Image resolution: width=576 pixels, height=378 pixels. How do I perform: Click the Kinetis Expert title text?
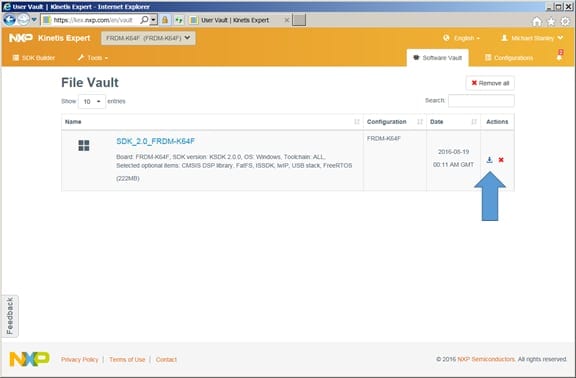tap(64, 38)
